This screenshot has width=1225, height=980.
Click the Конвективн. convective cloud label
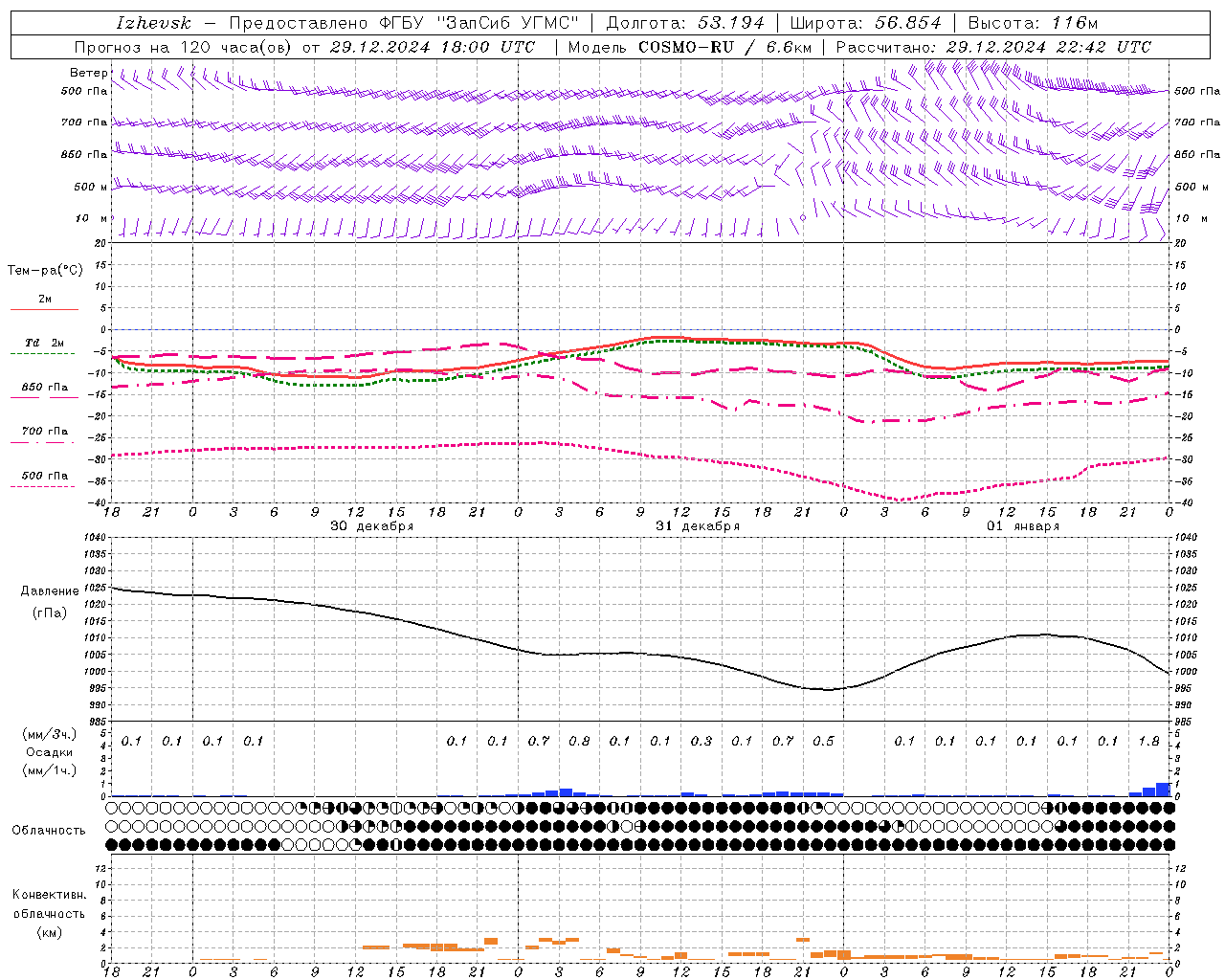49,895
